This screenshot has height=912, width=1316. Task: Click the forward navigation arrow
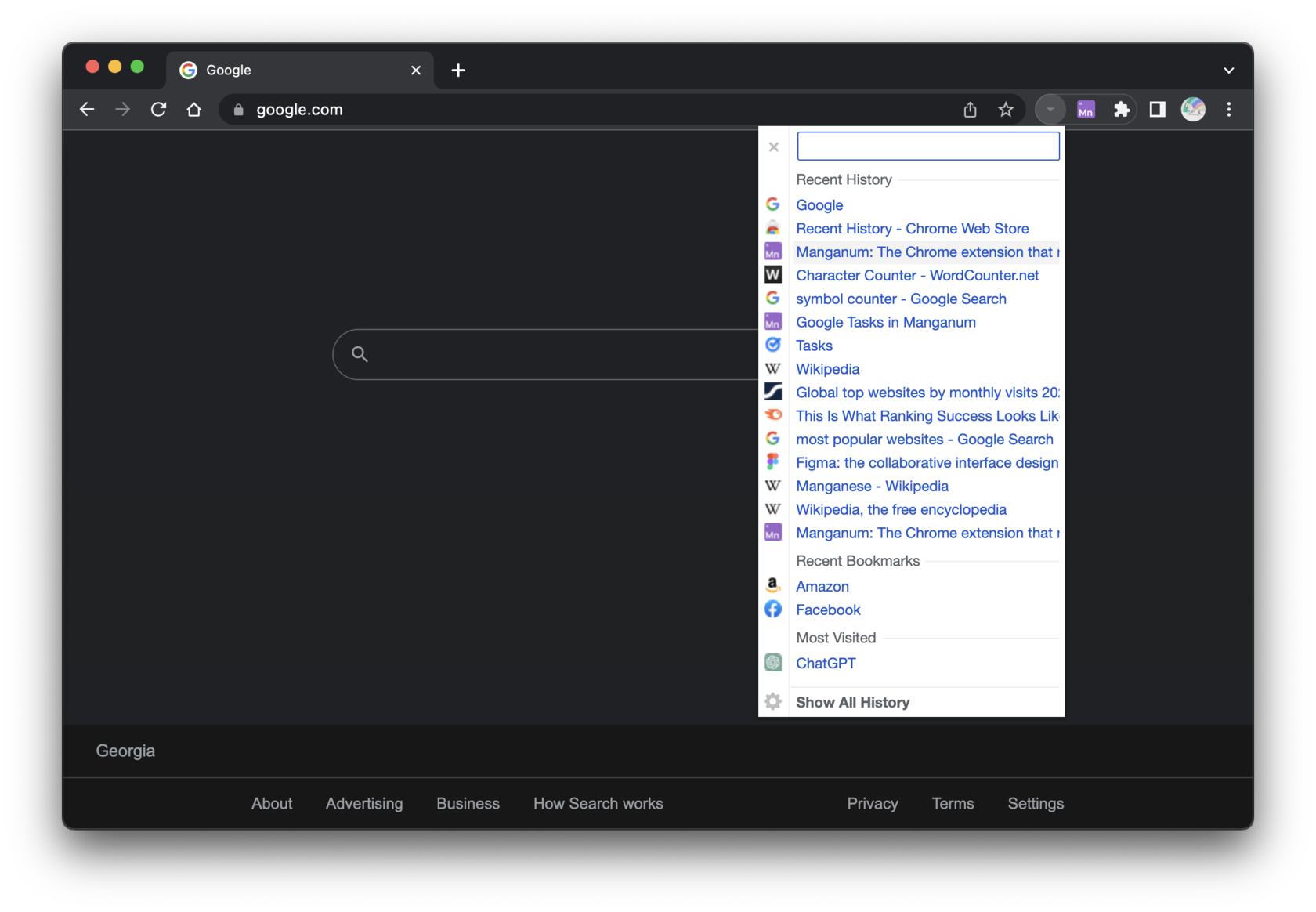122,110
